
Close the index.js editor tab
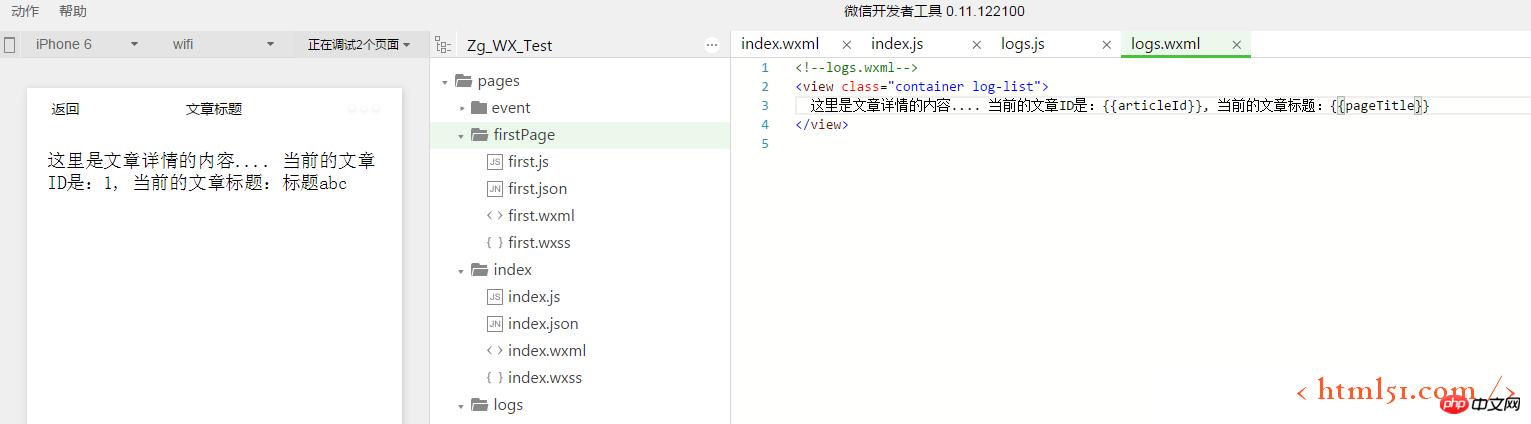pyautogui.click(x=977, y=44)
